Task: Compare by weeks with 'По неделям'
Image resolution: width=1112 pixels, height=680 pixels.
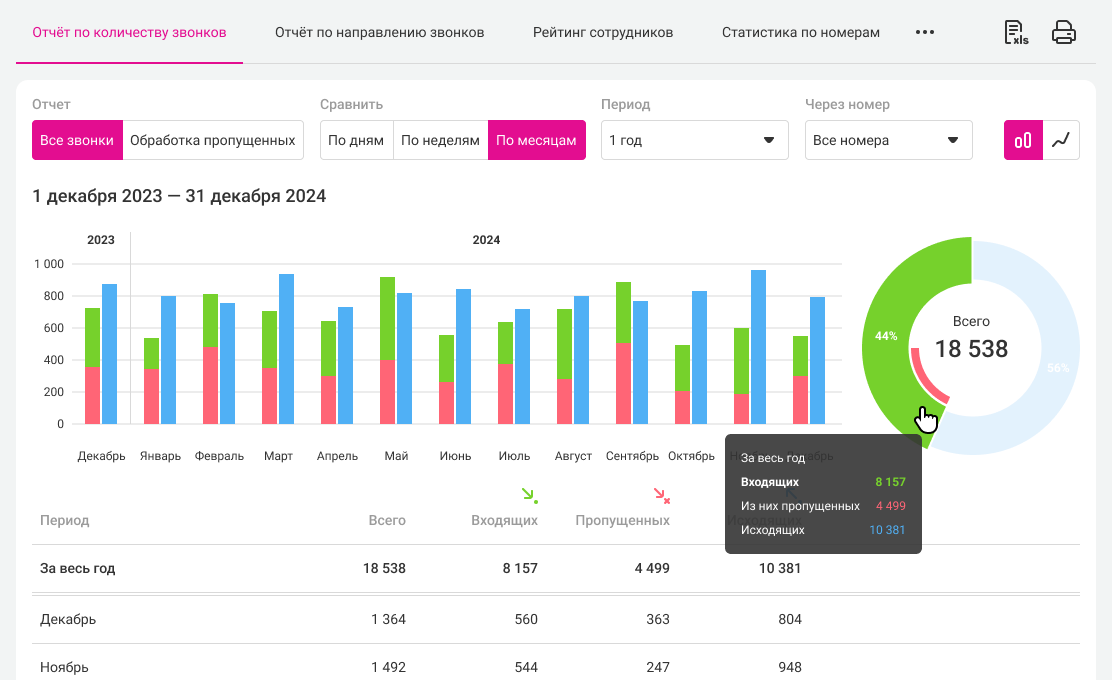Action: [x=440, y=140]
